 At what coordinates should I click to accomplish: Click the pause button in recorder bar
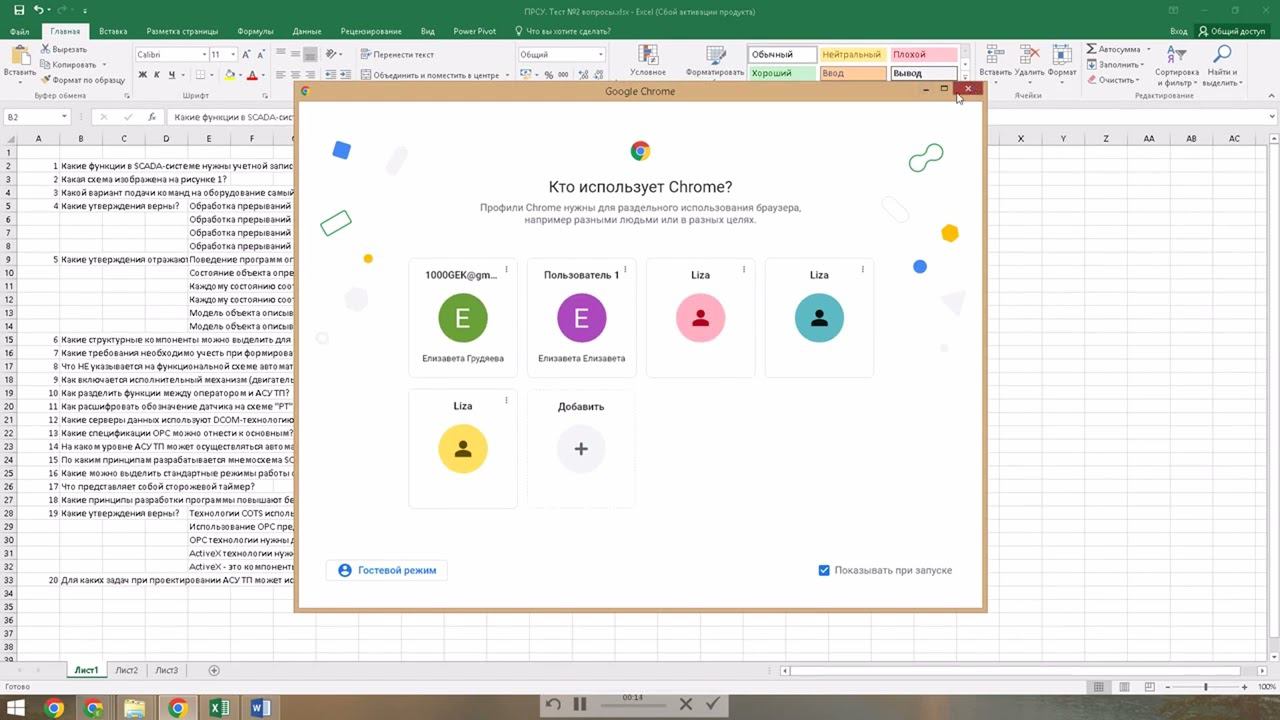[x=579, y=704]
